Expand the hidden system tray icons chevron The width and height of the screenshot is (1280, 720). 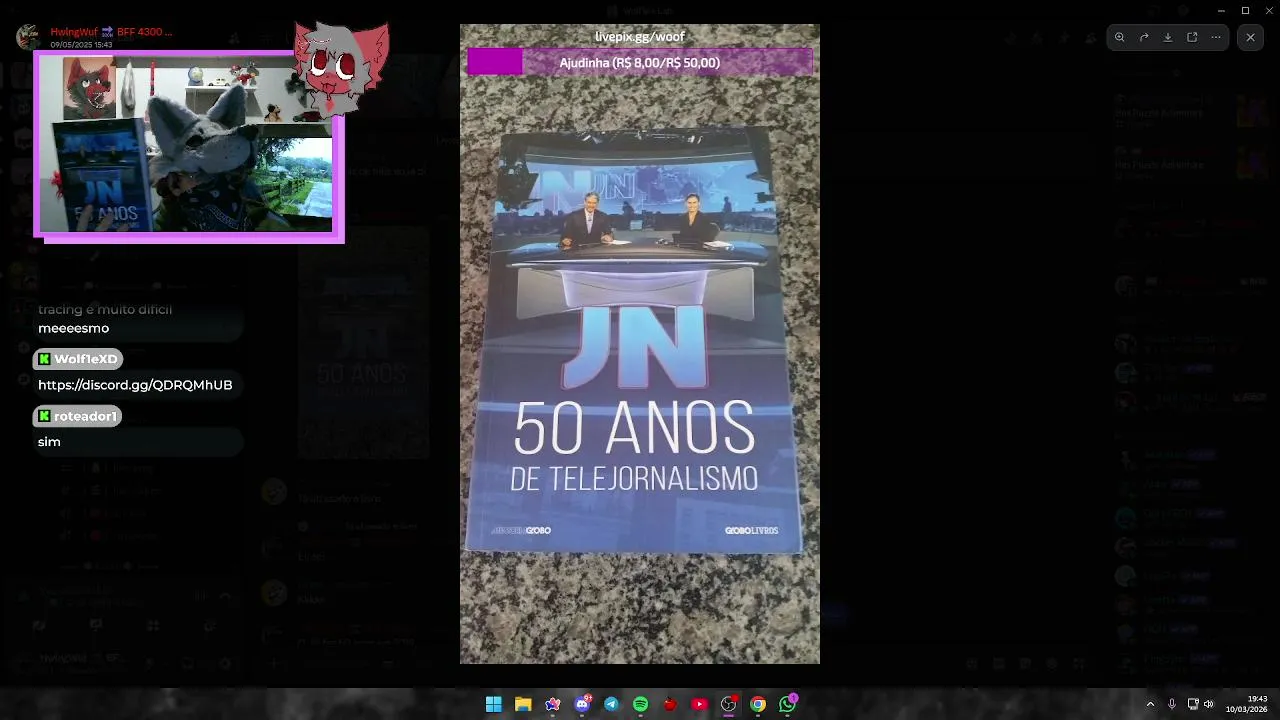[1150, 704]
